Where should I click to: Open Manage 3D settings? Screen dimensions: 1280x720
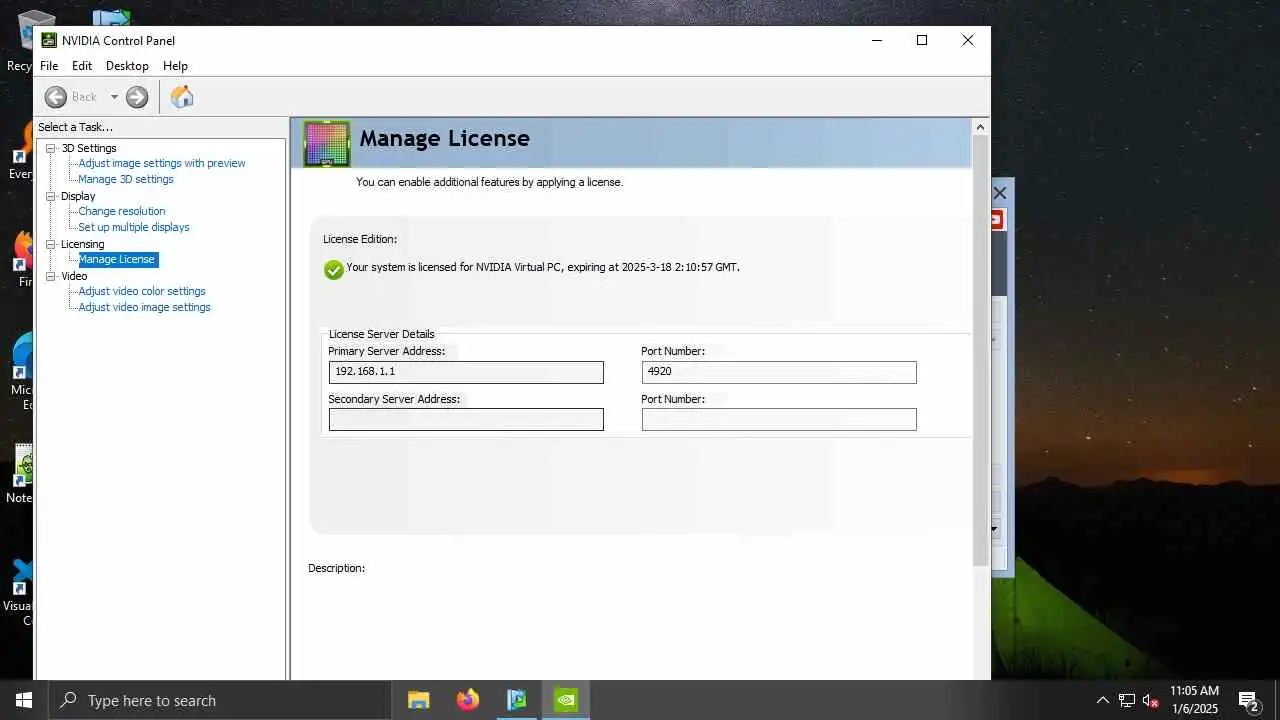coord(126,179)
